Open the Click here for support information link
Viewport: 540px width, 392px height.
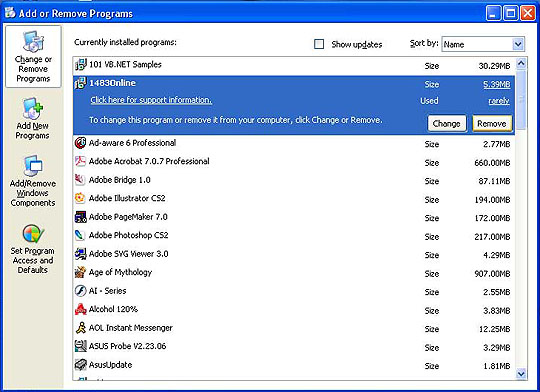click(151, 100)
